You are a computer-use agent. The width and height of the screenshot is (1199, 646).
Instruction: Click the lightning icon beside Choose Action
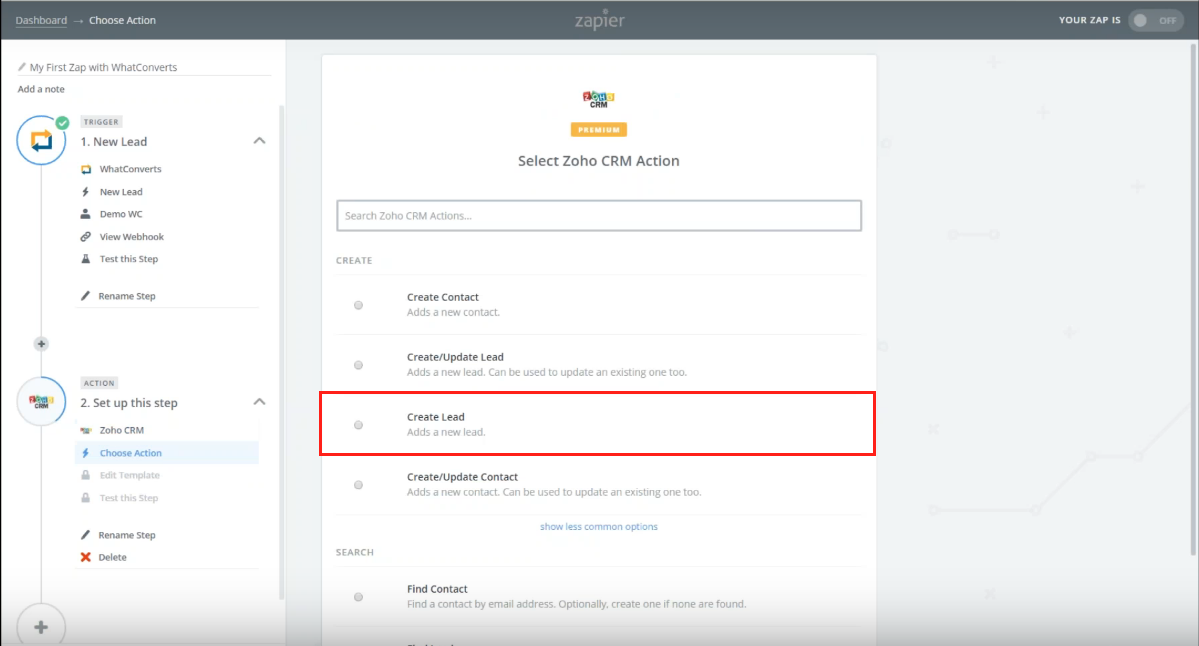click(86, 453)
